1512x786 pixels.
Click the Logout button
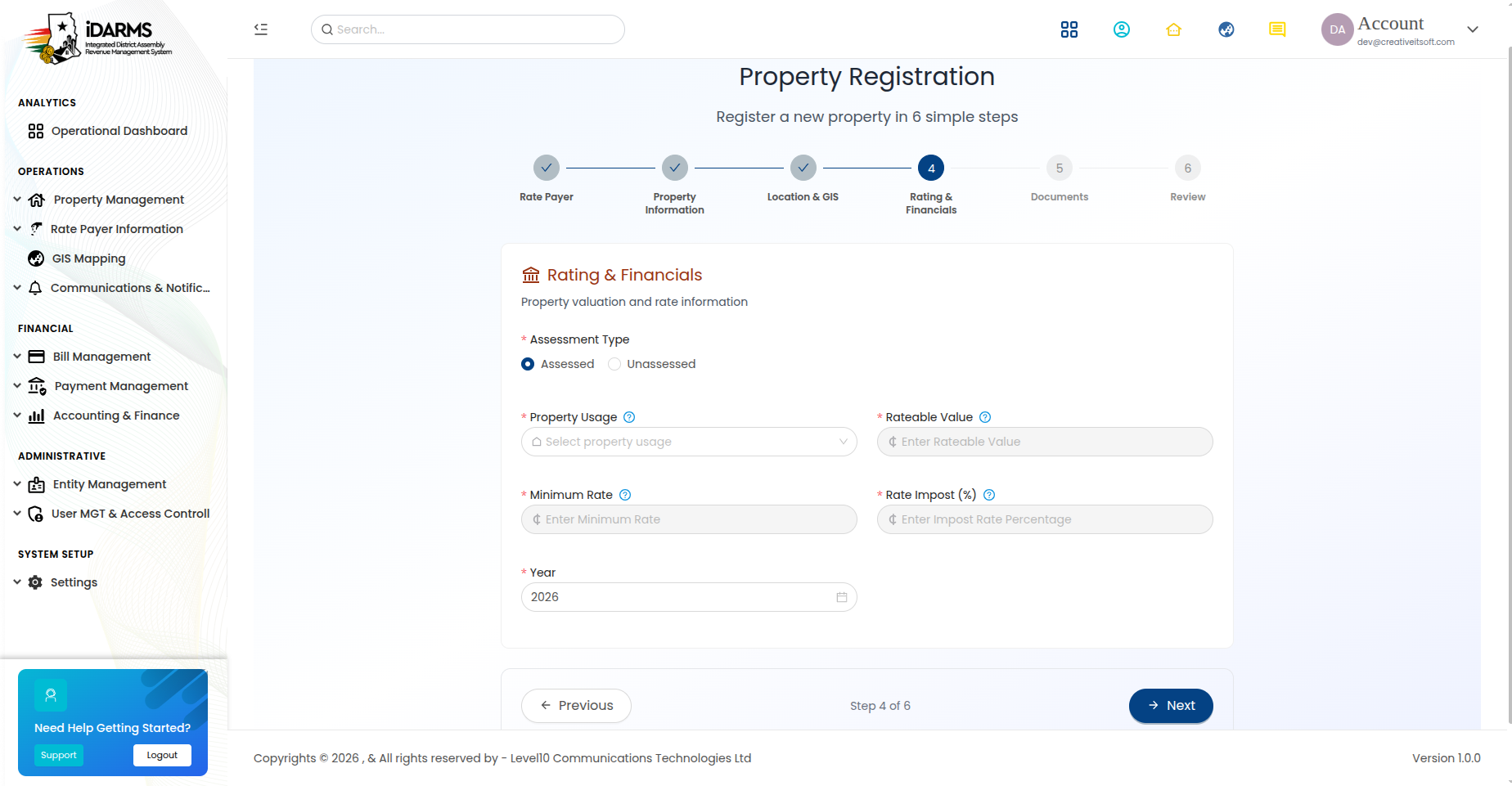tap(162, 755)
